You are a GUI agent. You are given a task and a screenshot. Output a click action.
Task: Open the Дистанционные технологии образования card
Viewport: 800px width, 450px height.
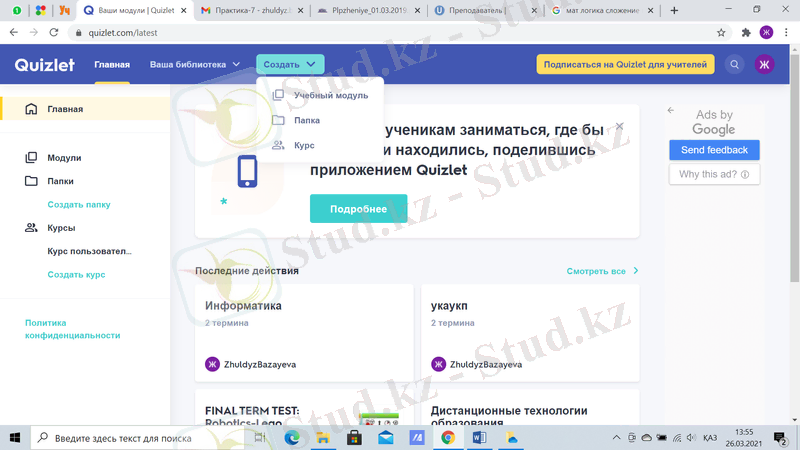coord(530,408)
